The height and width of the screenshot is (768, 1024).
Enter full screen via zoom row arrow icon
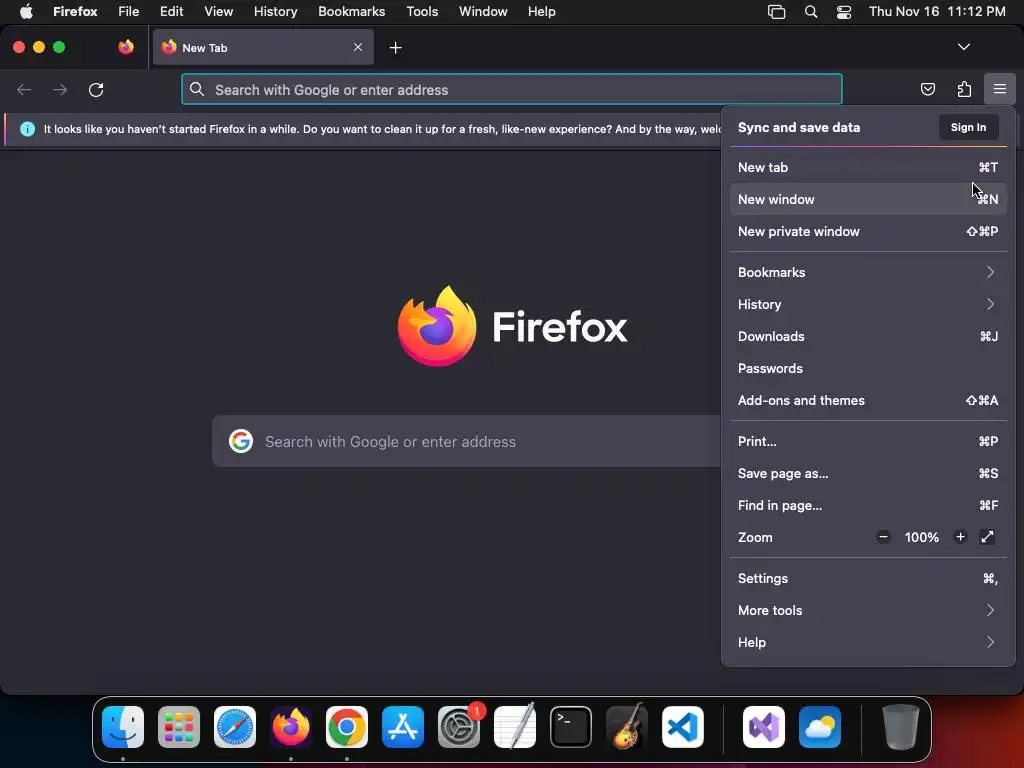(987, 537)
